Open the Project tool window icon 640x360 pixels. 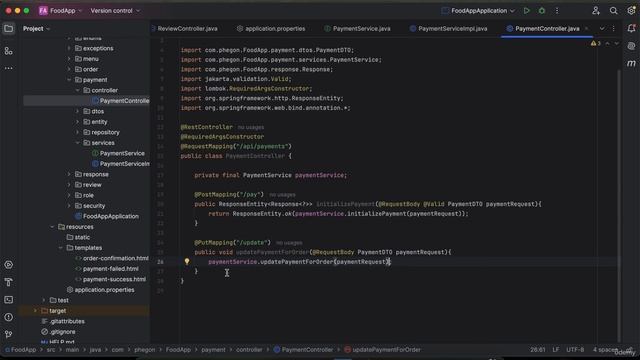[8, 29]
